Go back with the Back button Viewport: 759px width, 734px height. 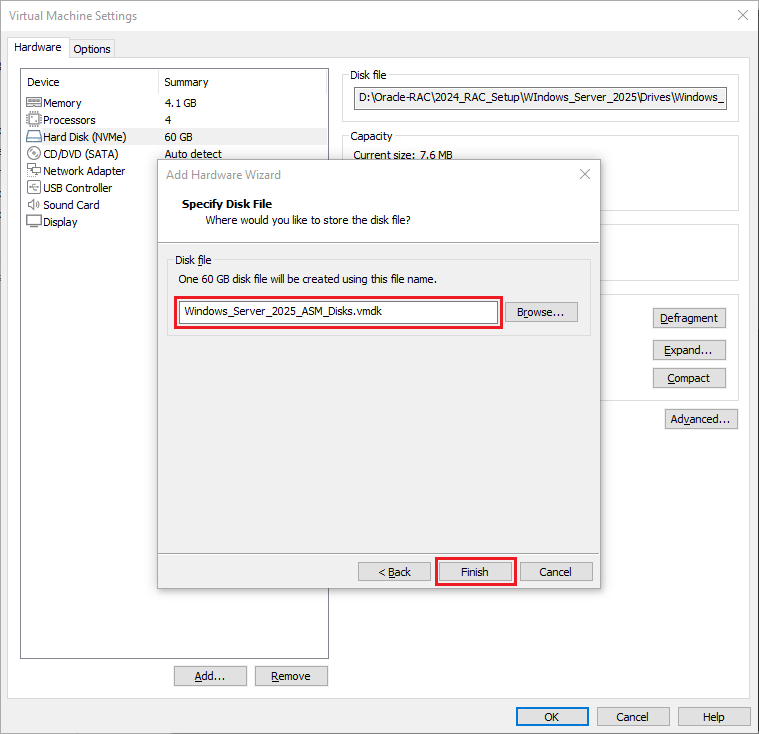point(394,572)
